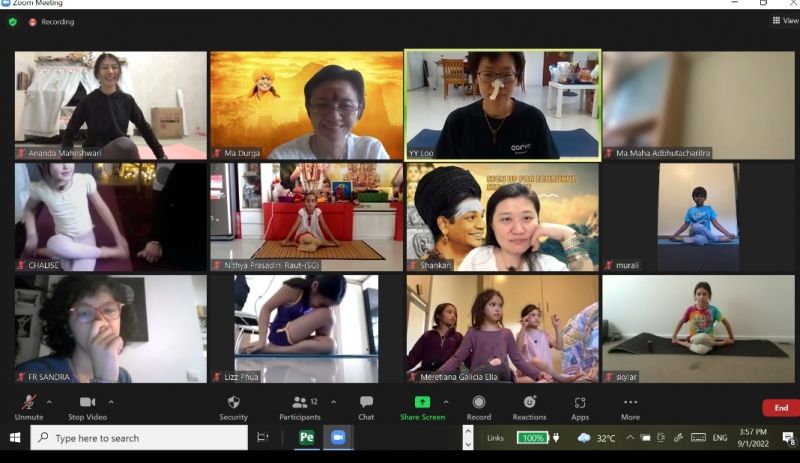Open the Security shield icon

[234, 402]
